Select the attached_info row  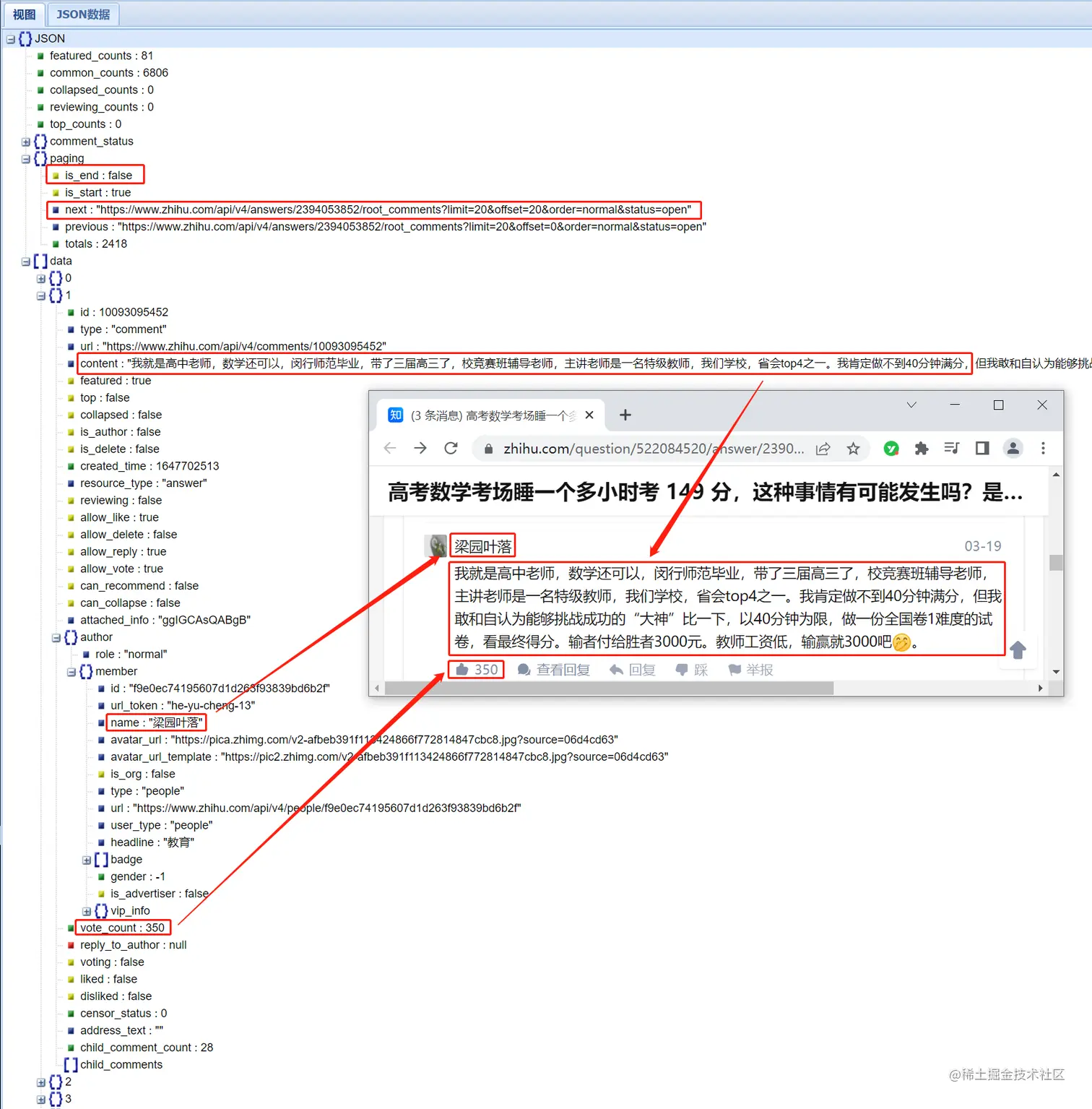tap(165, 620)
